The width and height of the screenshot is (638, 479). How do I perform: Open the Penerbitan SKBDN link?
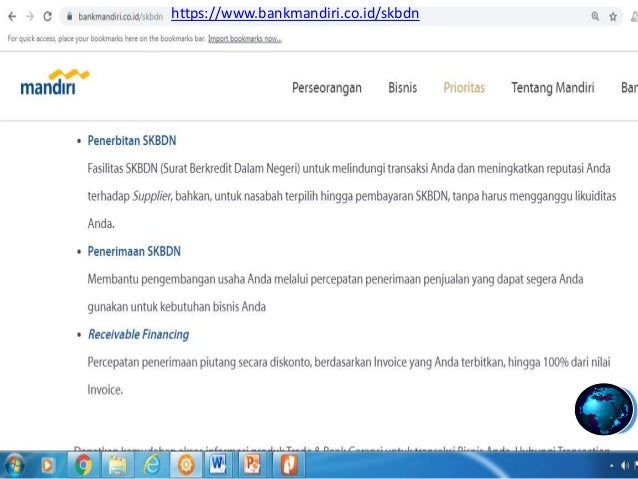click(x=132, y=141)
